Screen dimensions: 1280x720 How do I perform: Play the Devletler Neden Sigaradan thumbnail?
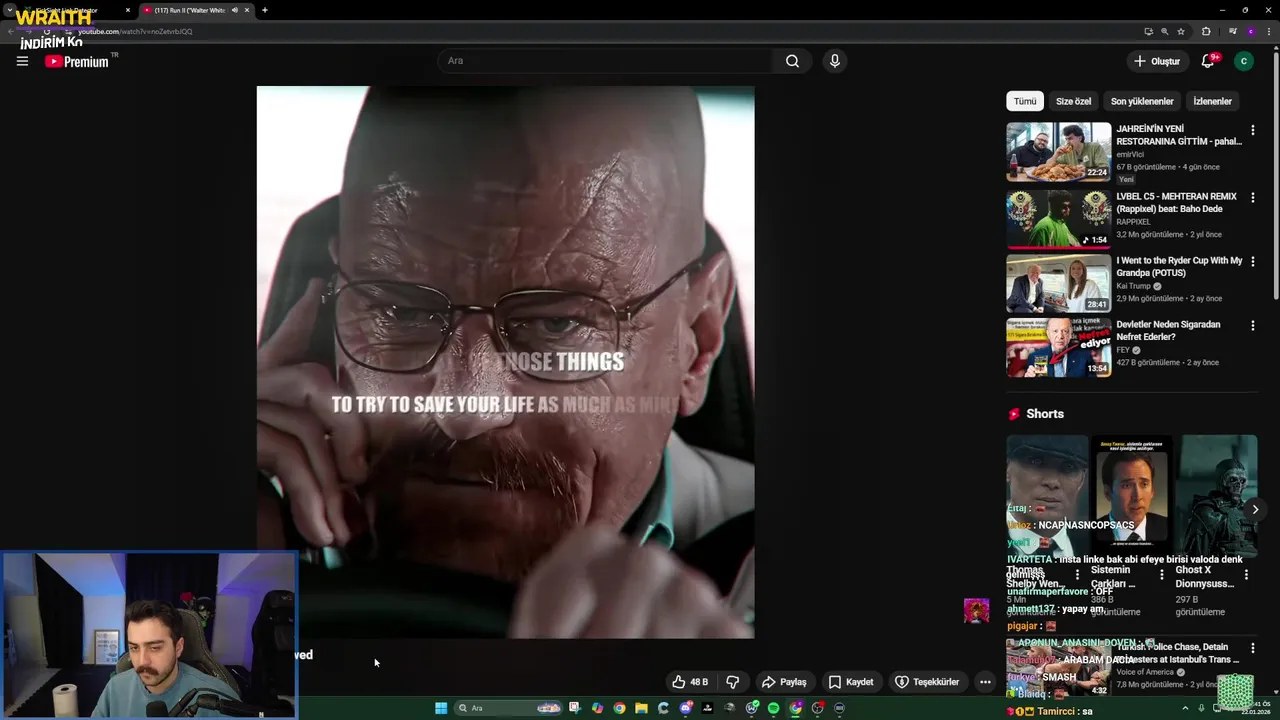coord(1058,347)
